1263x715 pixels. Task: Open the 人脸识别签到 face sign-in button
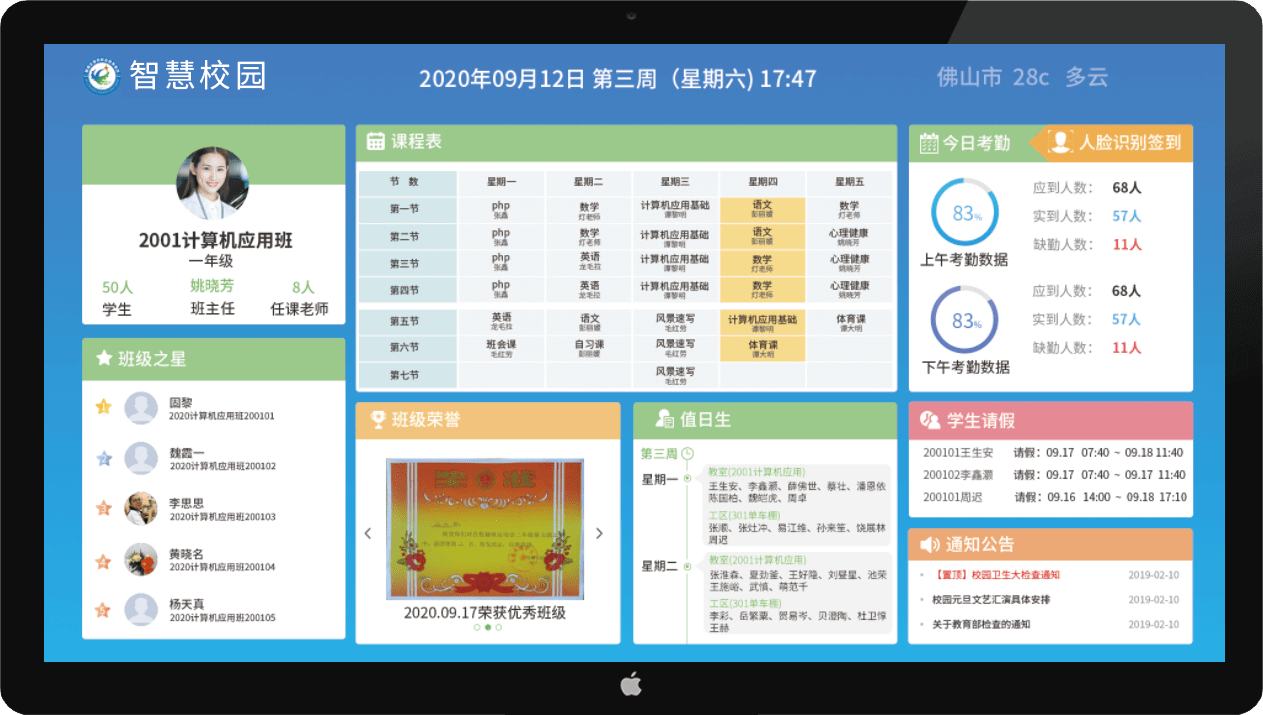(x=1118, y=143)
